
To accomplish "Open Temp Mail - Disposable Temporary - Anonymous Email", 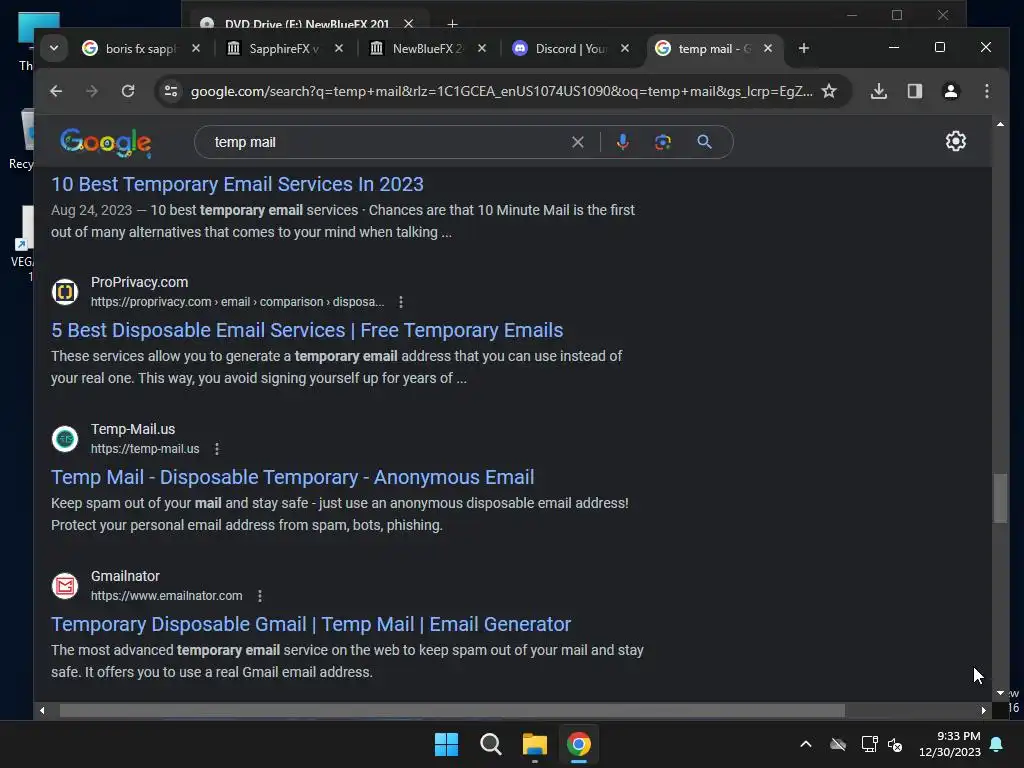I will coord(293,477).
